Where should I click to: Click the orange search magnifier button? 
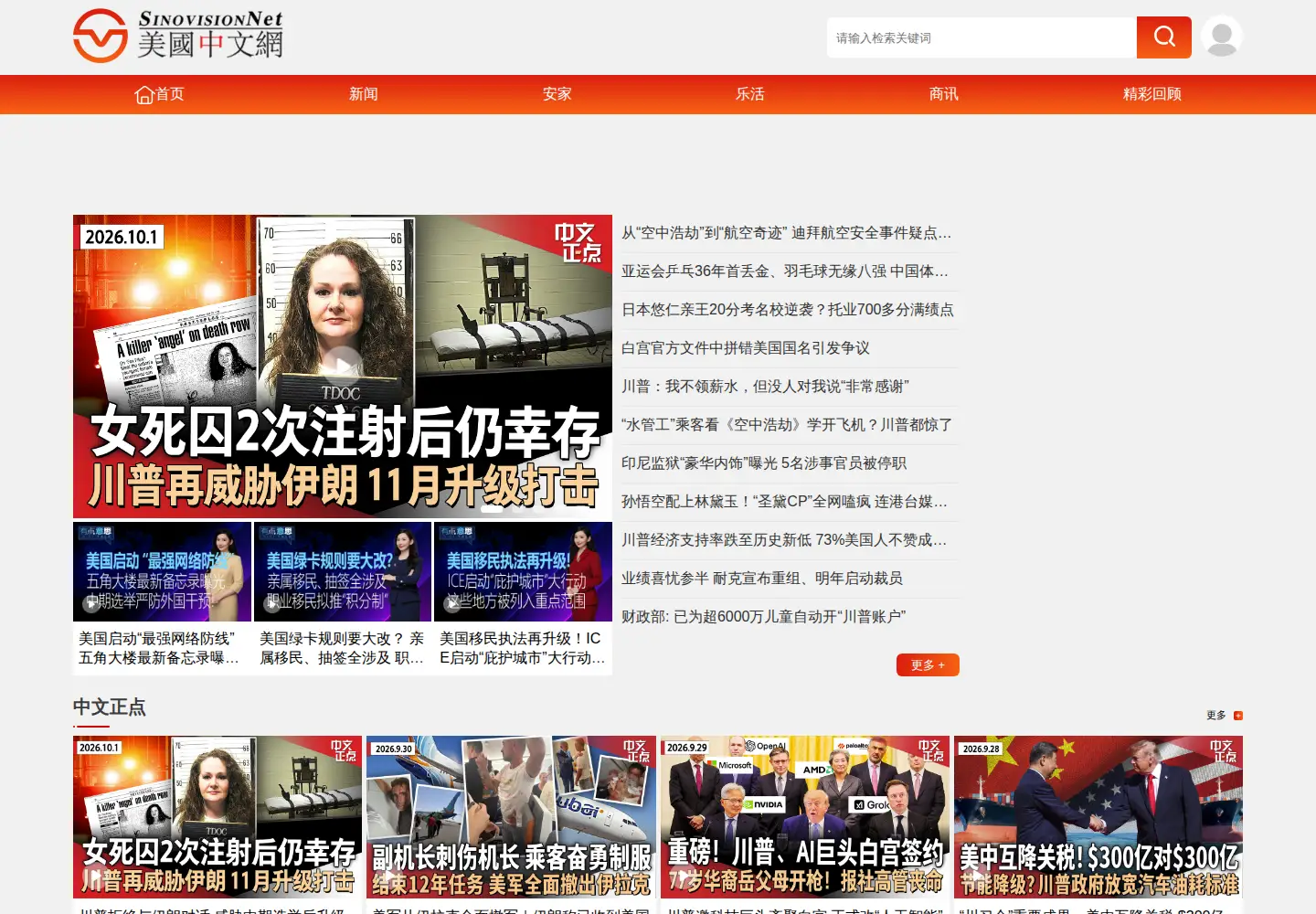point(1163,37)
